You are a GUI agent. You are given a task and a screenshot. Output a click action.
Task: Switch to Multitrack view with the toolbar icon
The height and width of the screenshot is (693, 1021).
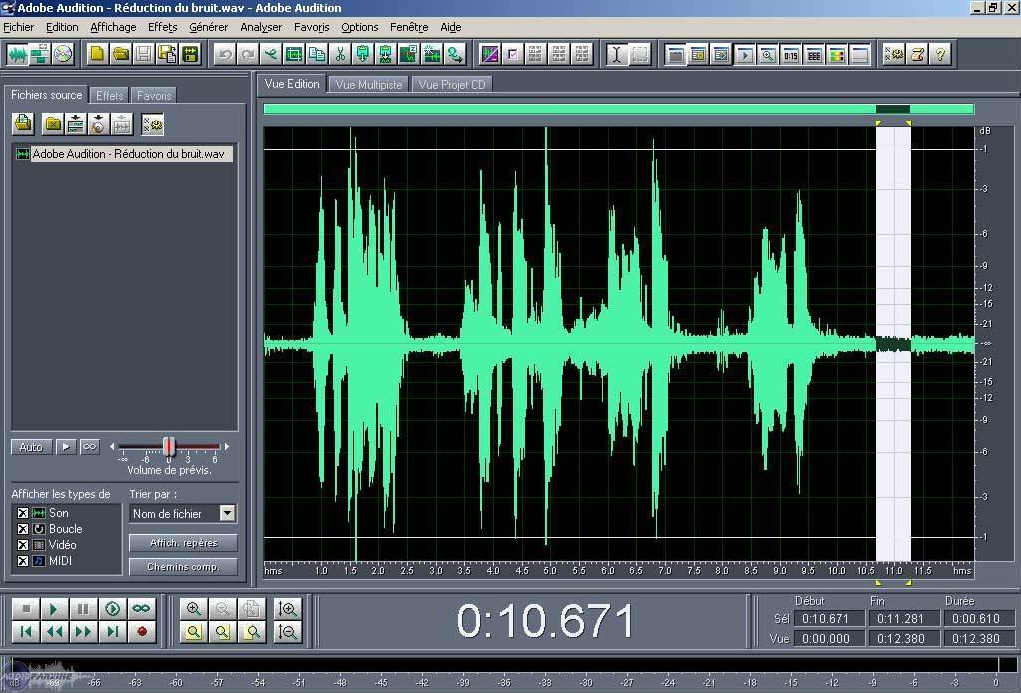point(40,54)
